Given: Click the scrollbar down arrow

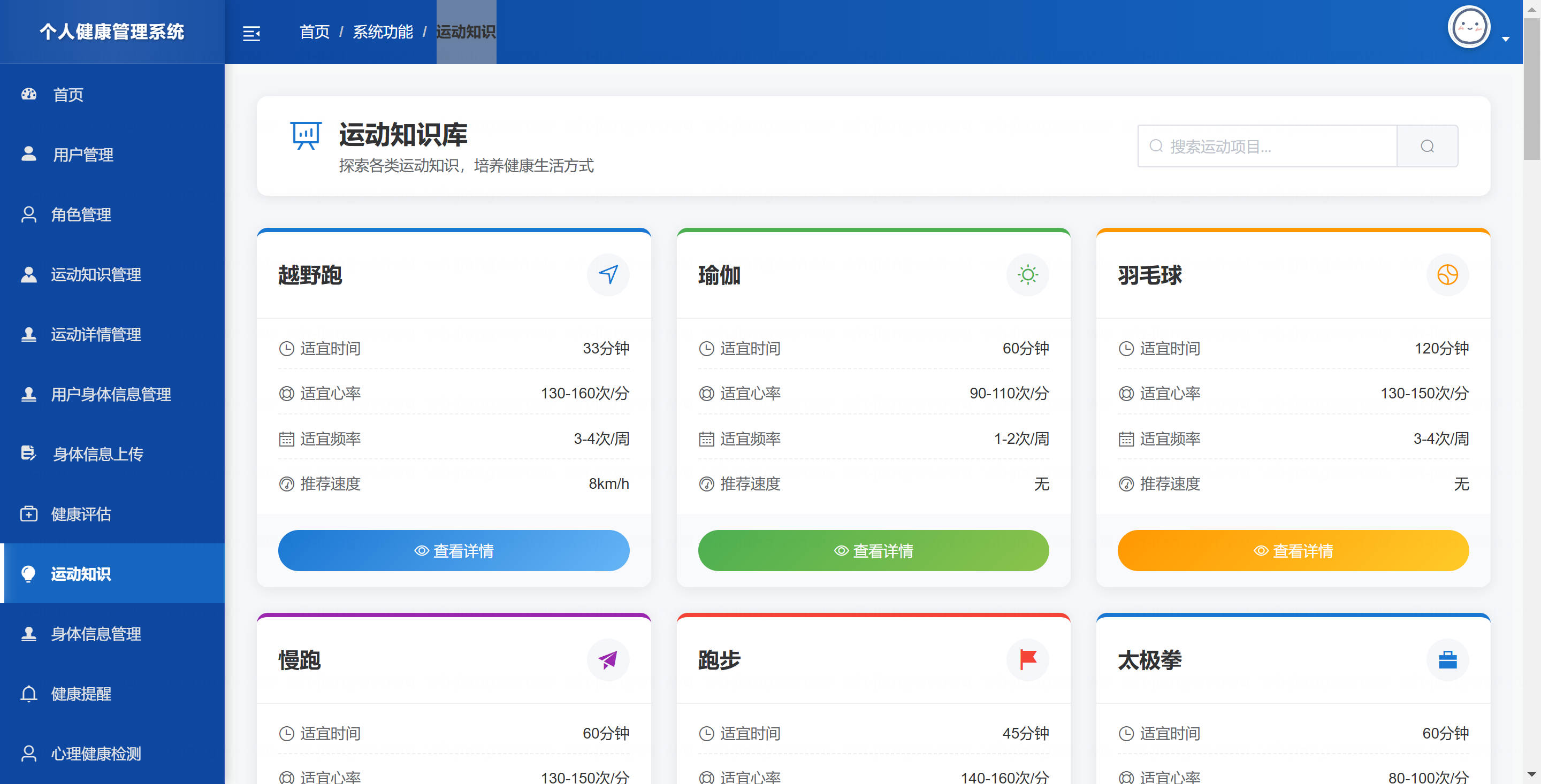Looking at the screenshot, I should coord(1531,775).
